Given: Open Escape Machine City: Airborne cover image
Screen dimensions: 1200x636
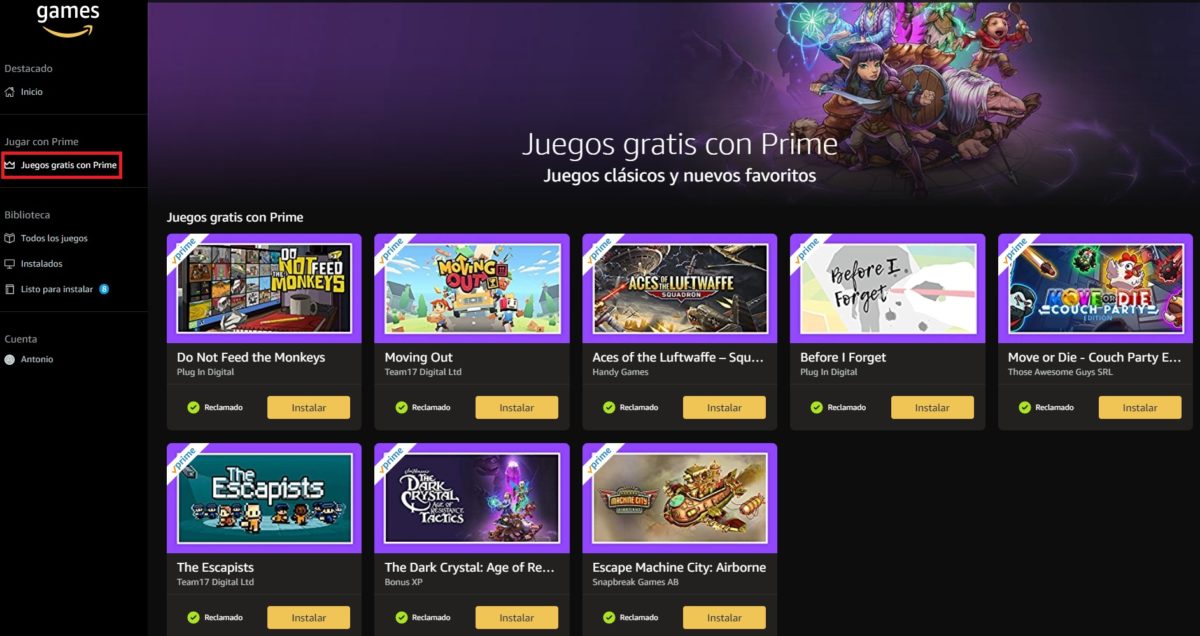Looking at the screenshot, I should coord(680,497).
